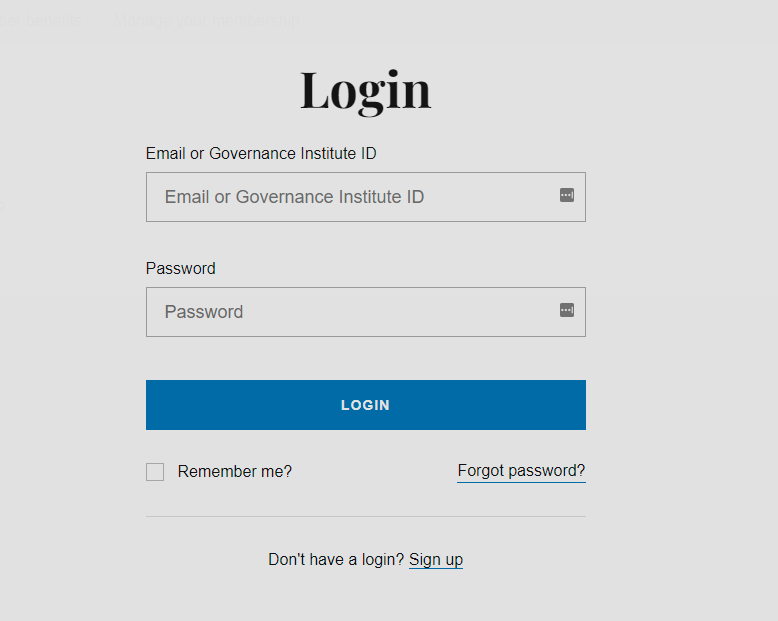This screenshot has height=621, width=778.
Task: Click the large Login heading
Action: click(x=366, y=91)
